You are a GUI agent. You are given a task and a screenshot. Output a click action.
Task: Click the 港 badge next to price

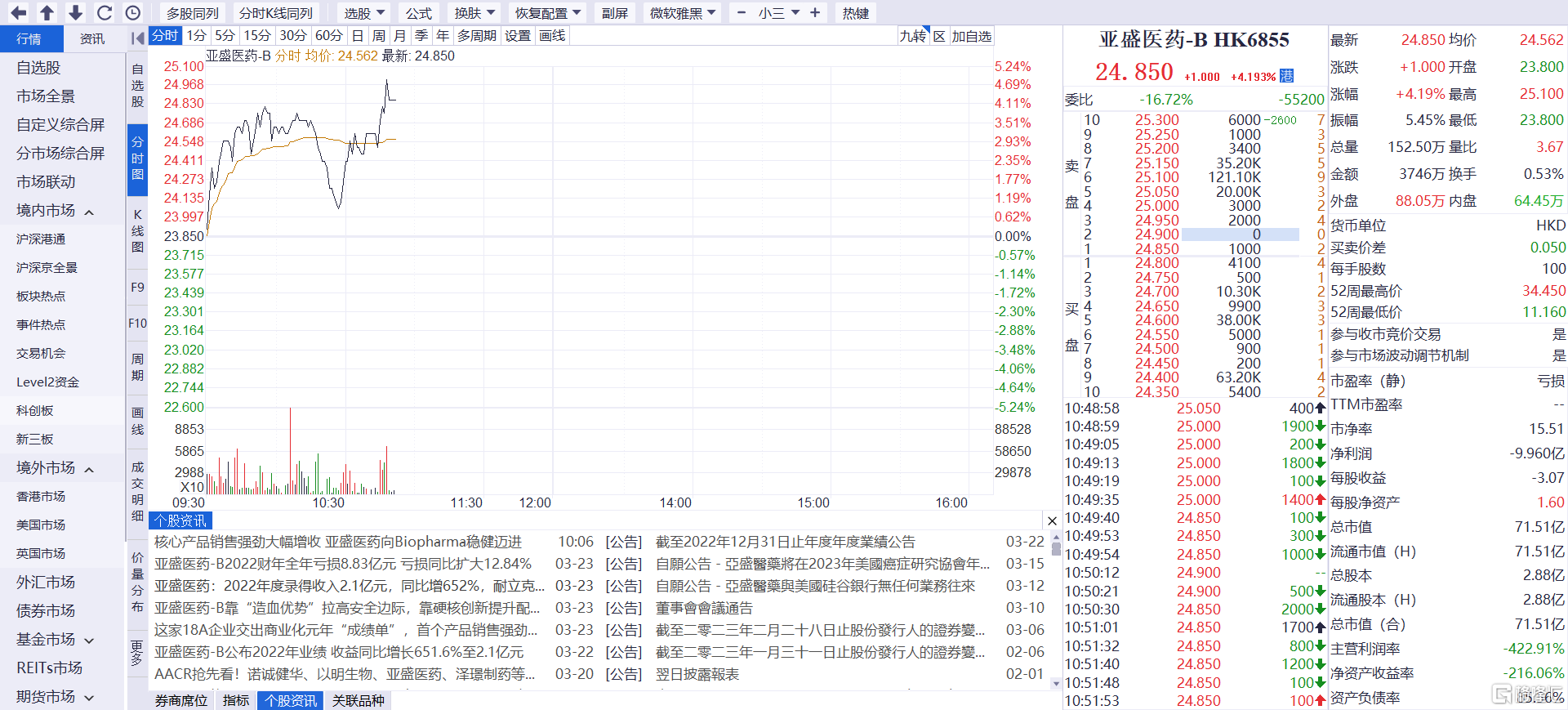1287,76
